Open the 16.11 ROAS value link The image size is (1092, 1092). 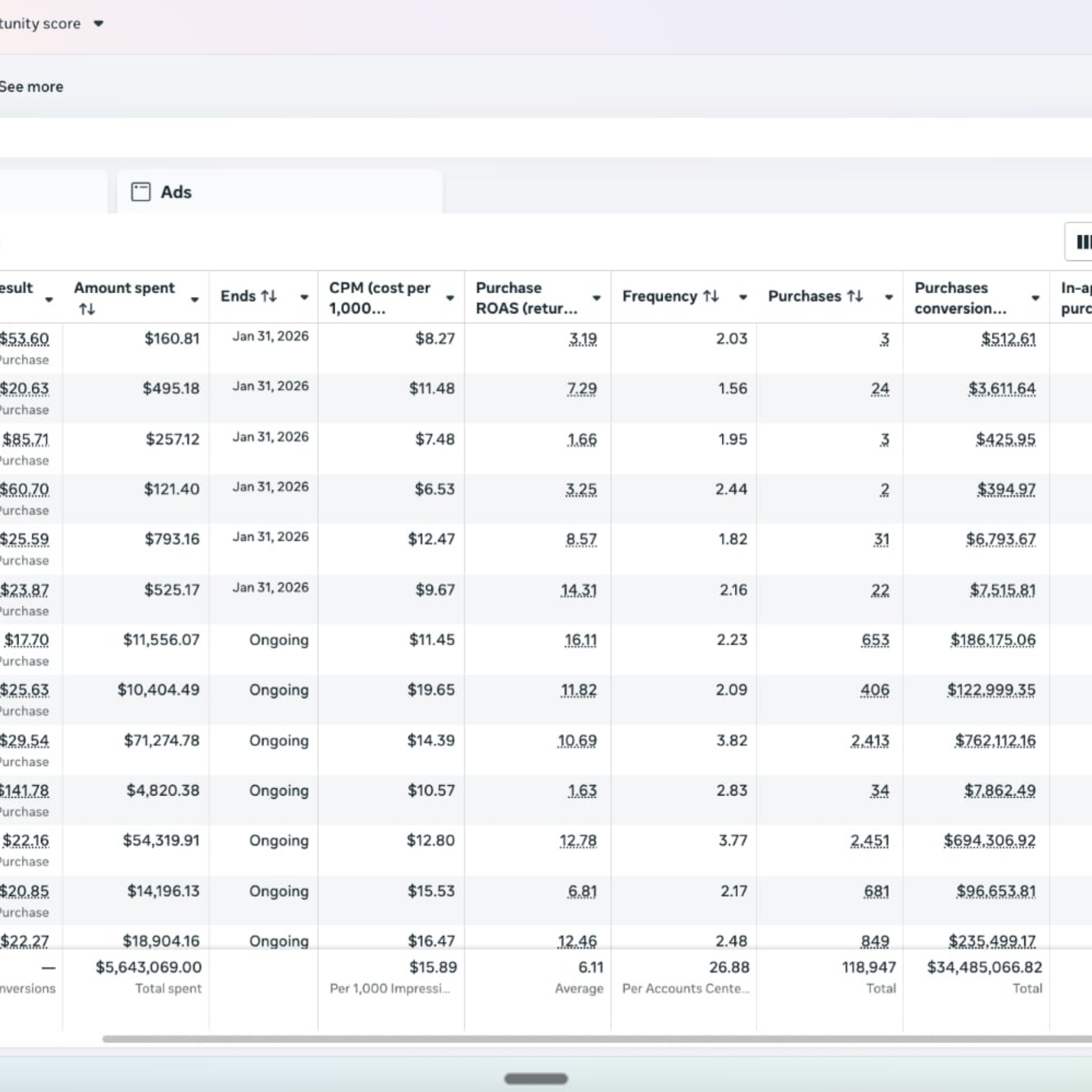coord(580,640)
